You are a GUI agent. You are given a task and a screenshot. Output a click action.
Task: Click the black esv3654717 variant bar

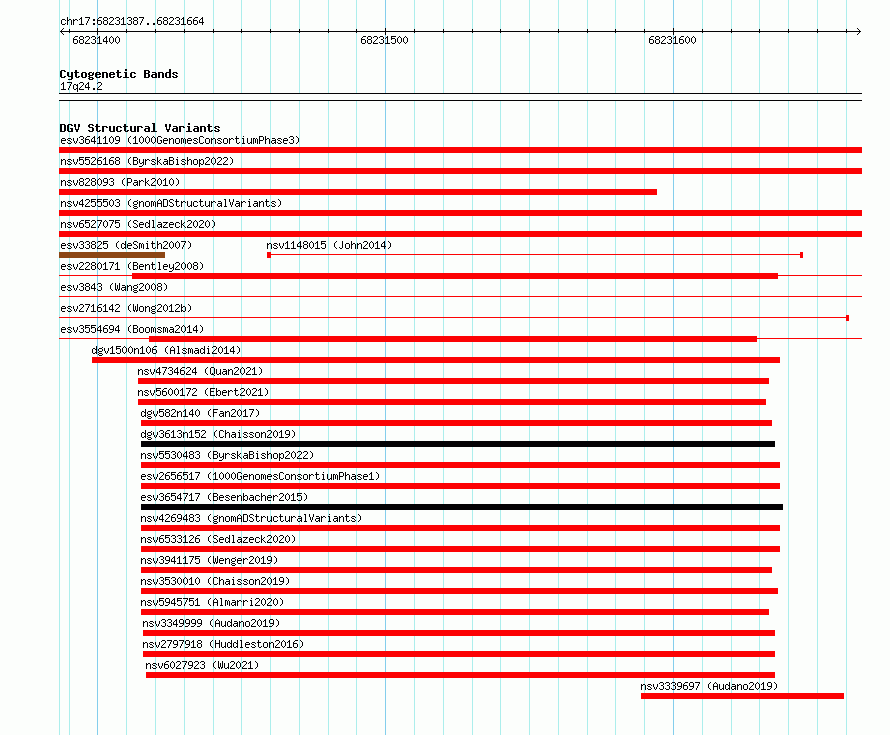pyautogui.click(x=462, y=507)
